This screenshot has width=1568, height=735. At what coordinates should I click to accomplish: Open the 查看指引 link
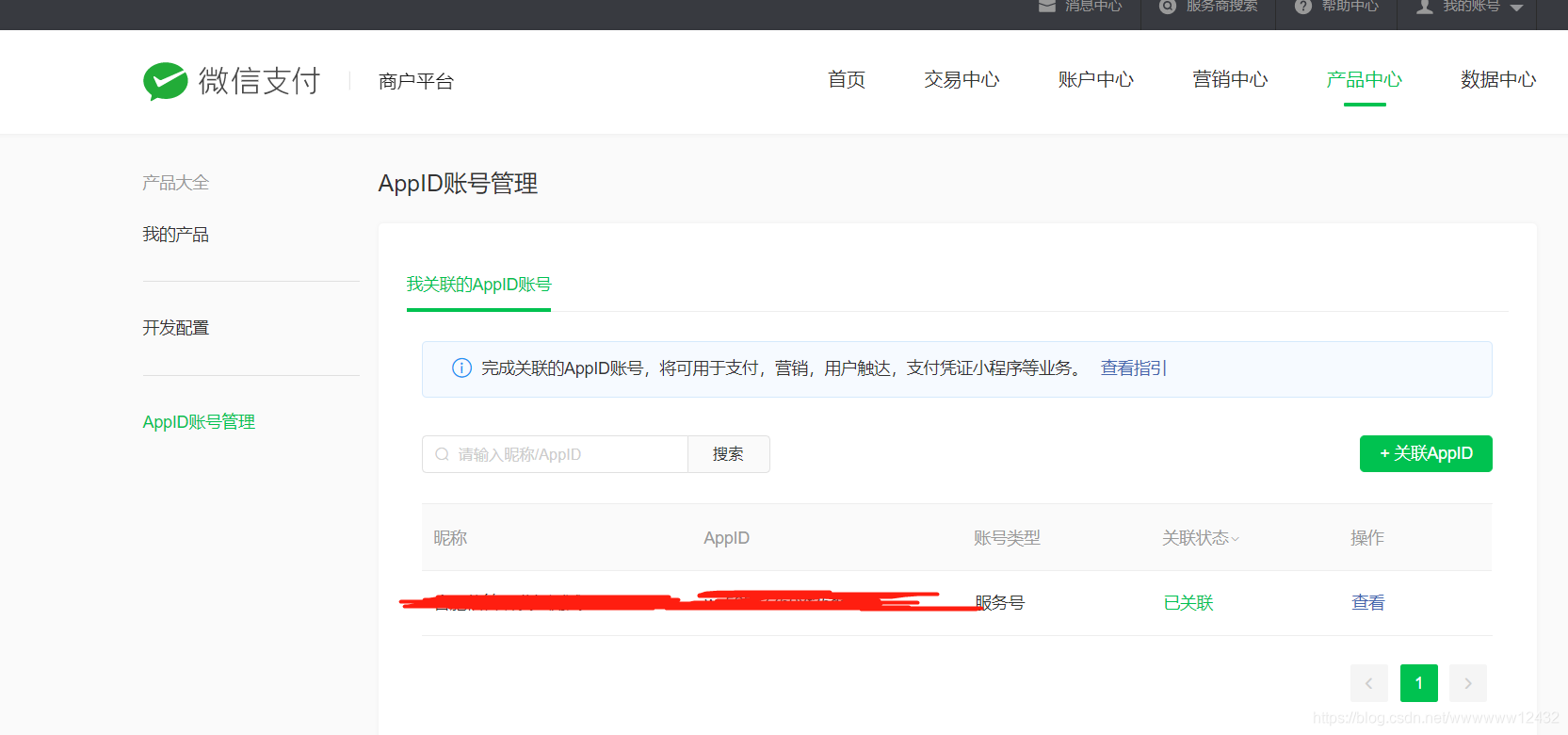[x=1134, y=368]
